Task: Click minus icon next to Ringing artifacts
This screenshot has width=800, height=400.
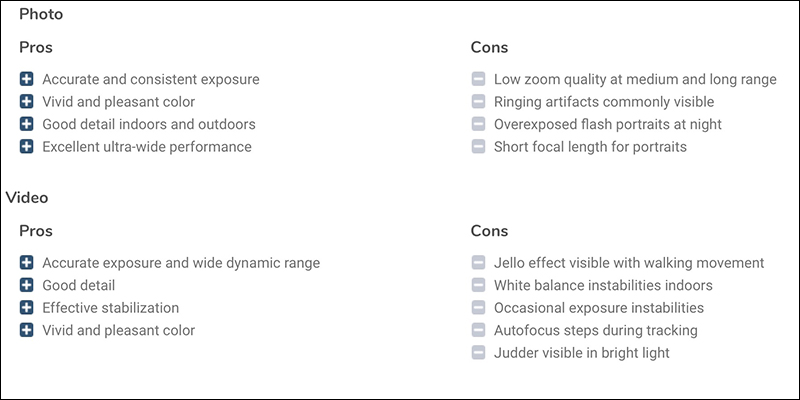Action: click(478, 102)
